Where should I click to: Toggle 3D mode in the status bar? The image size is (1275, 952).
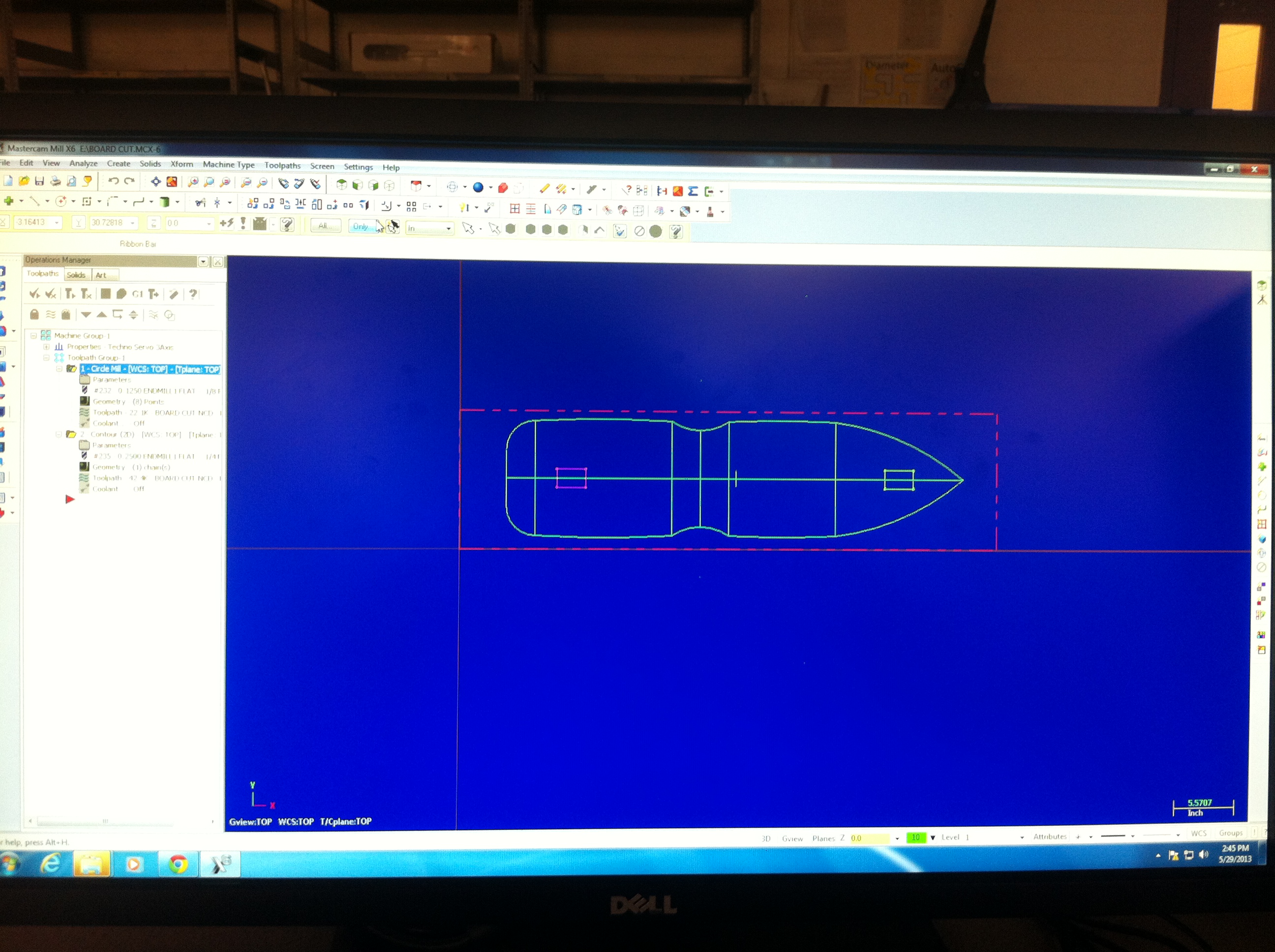tap(765, 838)
